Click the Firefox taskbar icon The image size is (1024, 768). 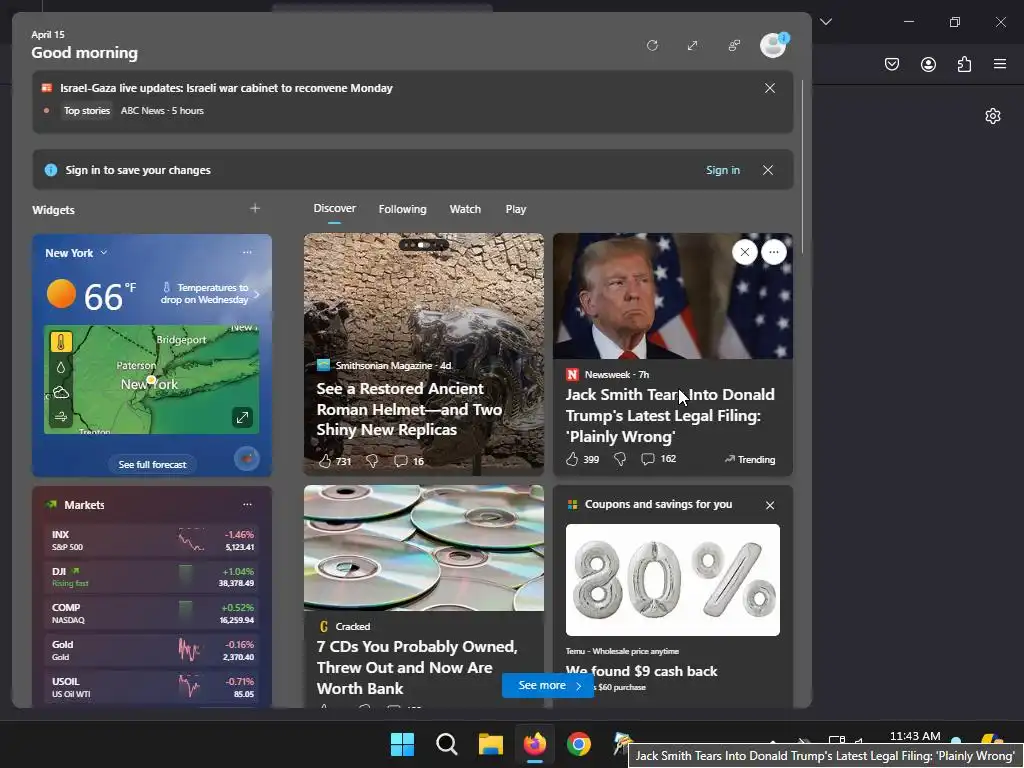tap(535, 744)
